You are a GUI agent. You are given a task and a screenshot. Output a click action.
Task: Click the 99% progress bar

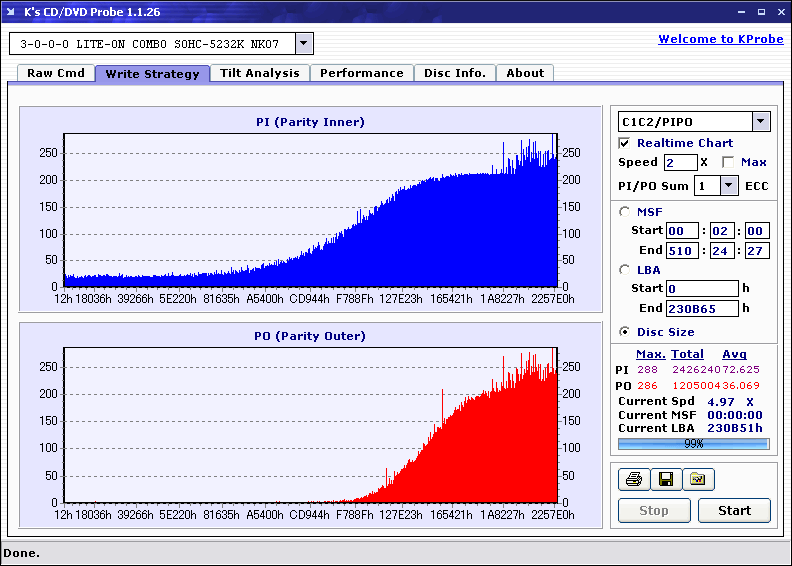coord(694,444)
